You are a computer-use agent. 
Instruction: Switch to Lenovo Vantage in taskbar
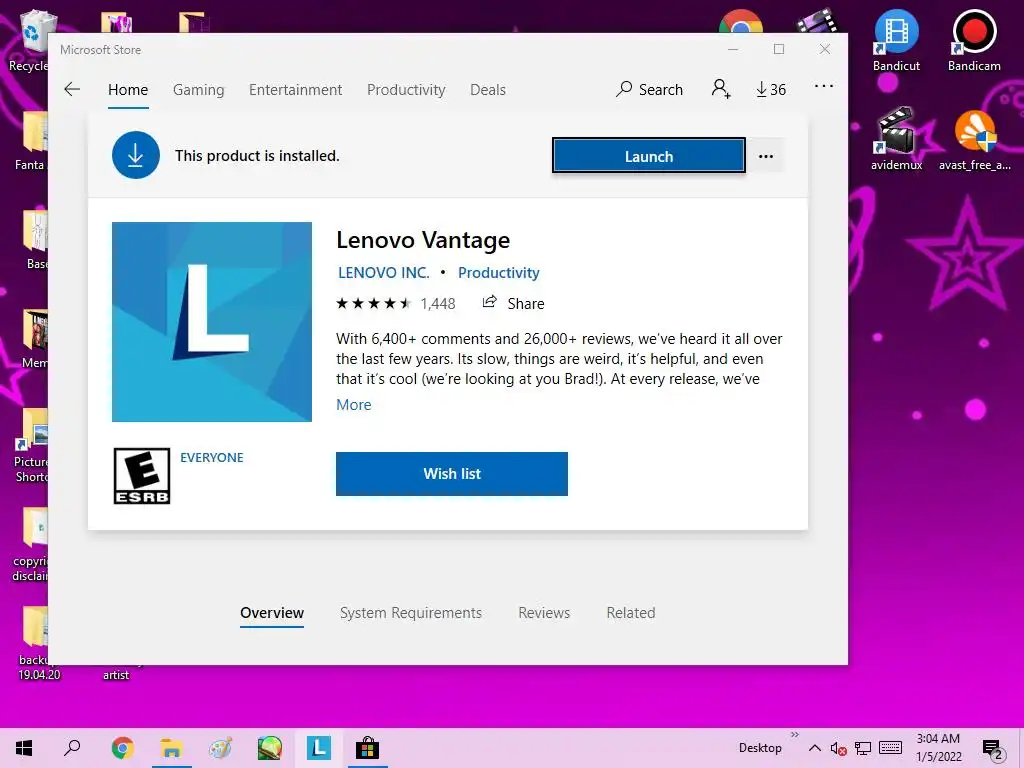tap(319, 748)
